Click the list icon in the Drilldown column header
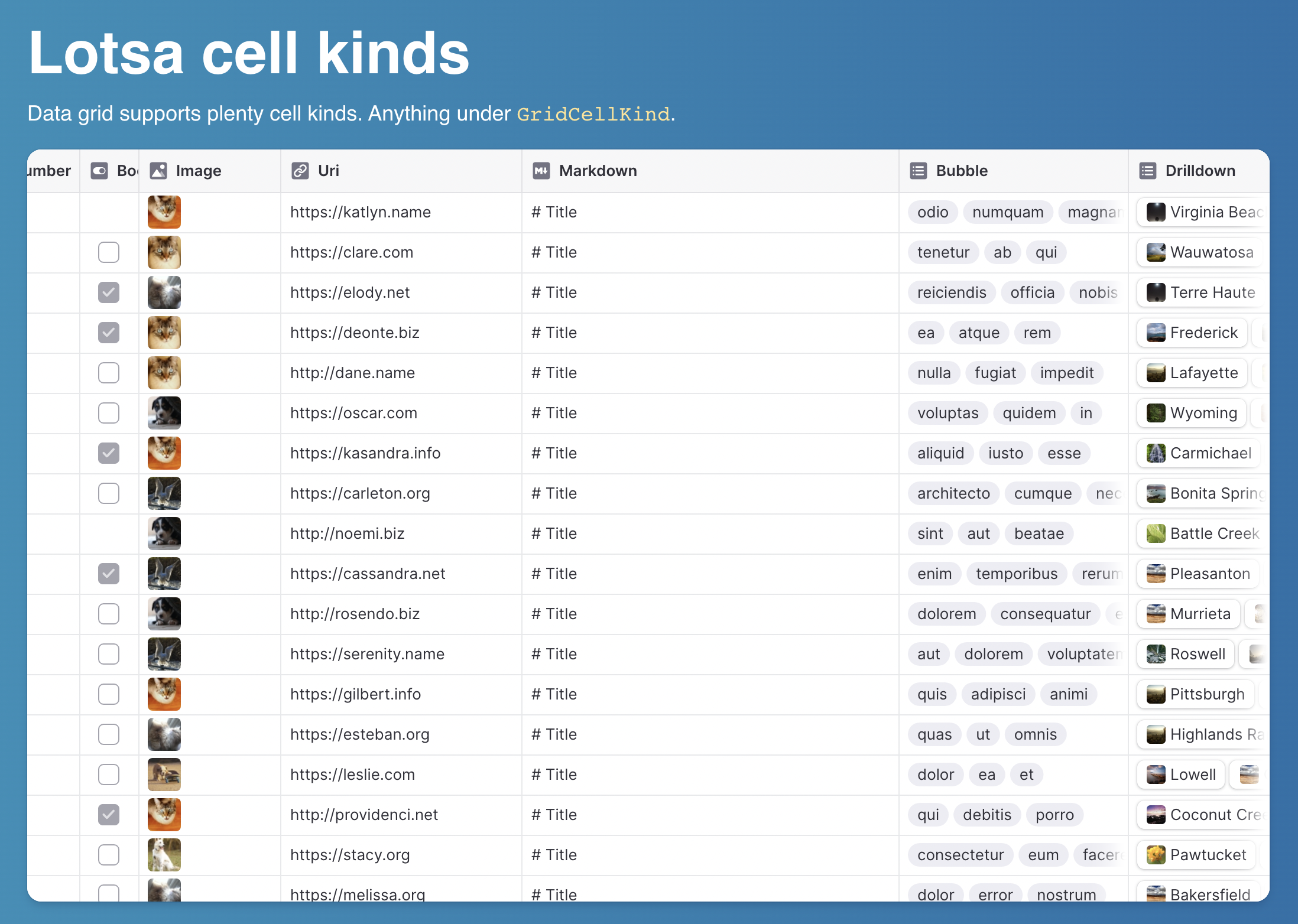Viewport: 1298px width, 924px height. click(1148, 171)
